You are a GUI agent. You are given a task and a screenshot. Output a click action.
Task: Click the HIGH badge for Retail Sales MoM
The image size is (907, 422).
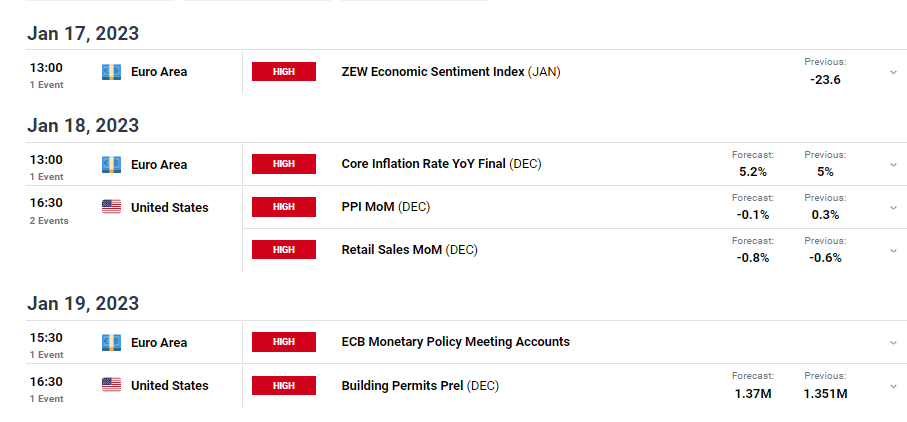284,250
